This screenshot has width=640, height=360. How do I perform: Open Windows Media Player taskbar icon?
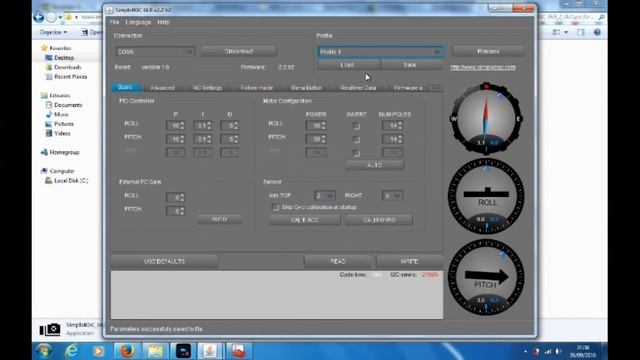coord(98,351)
